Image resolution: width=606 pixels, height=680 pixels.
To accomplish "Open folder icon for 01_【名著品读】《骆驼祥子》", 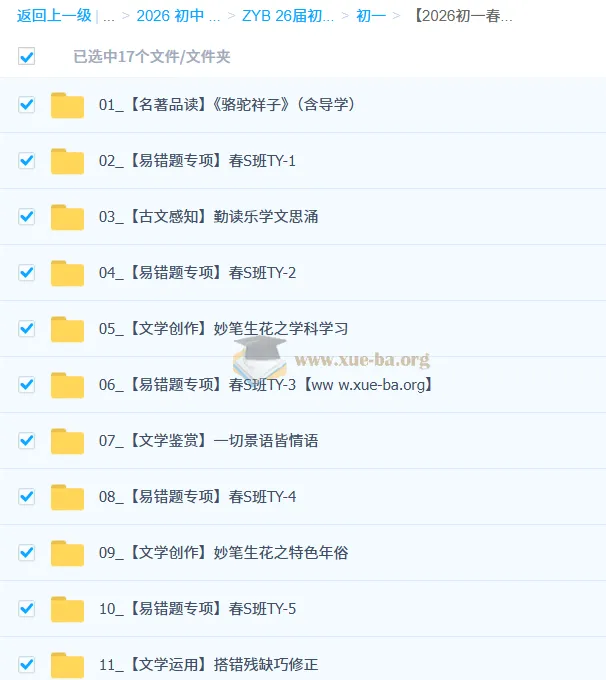I will click(x=67, y=105).
